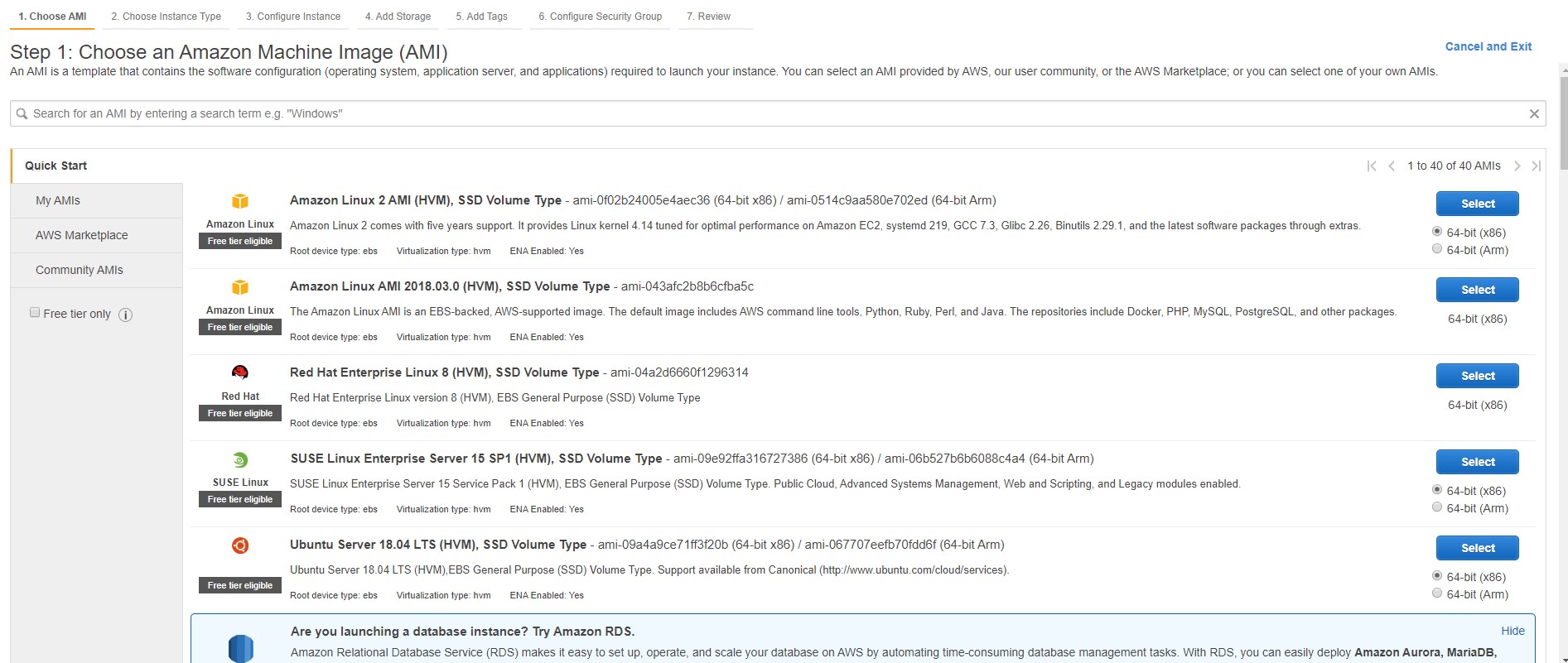Go to the next page of AMIs
The width and height of the screenshot is (1568, 663).
tap(1517, 166)
